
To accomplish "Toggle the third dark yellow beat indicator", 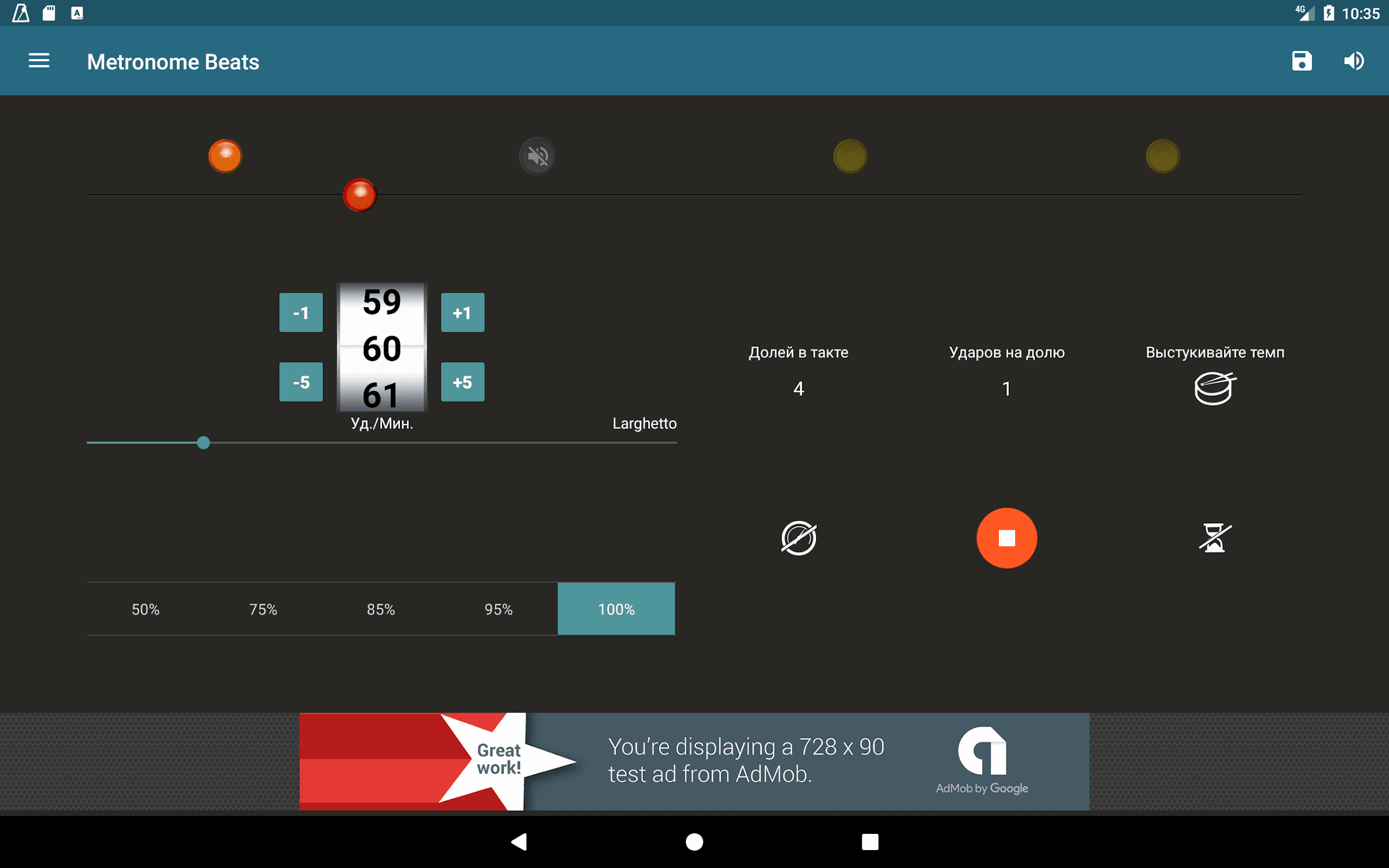I will click(850, 156).
